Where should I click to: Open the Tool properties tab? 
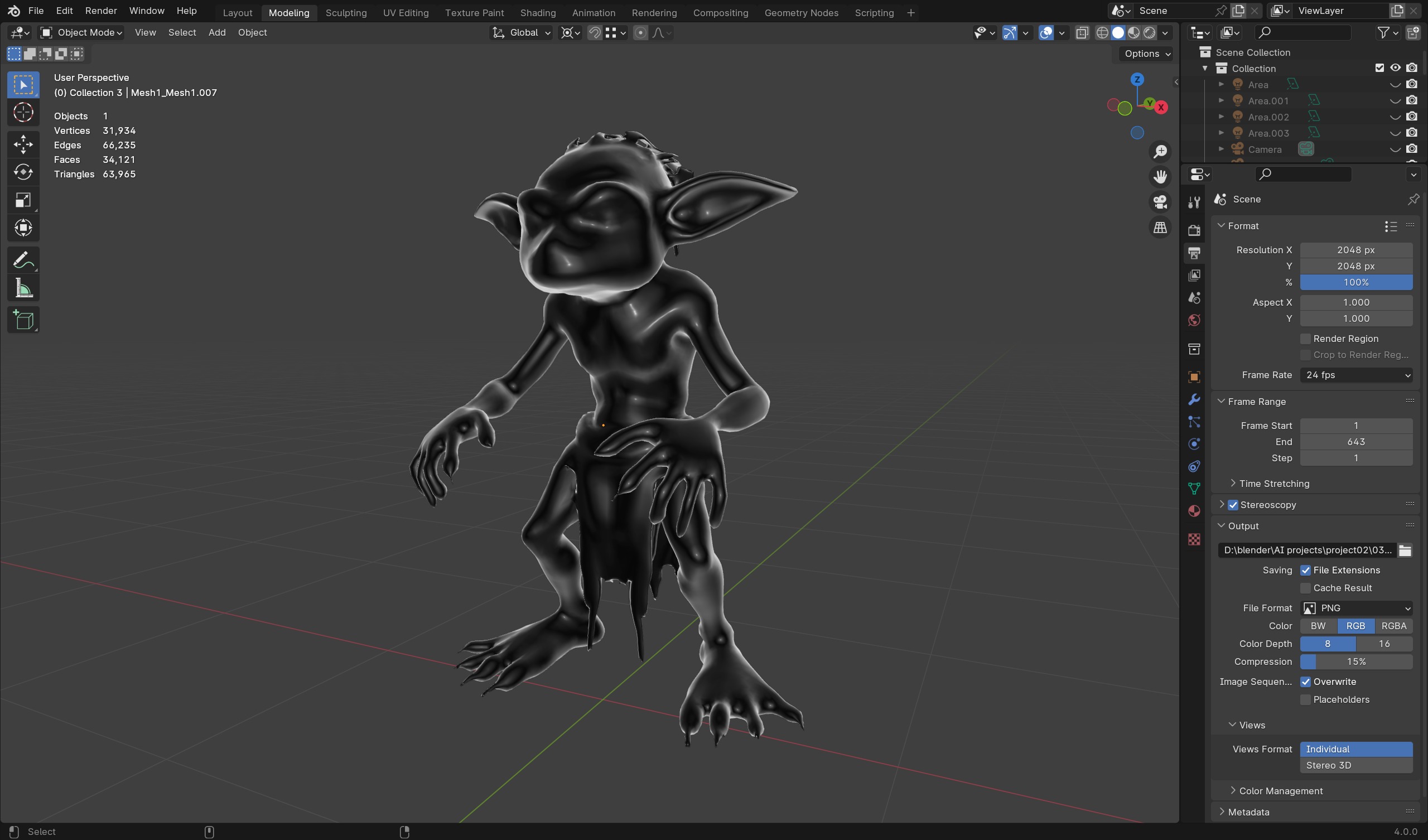point(1194,202)
